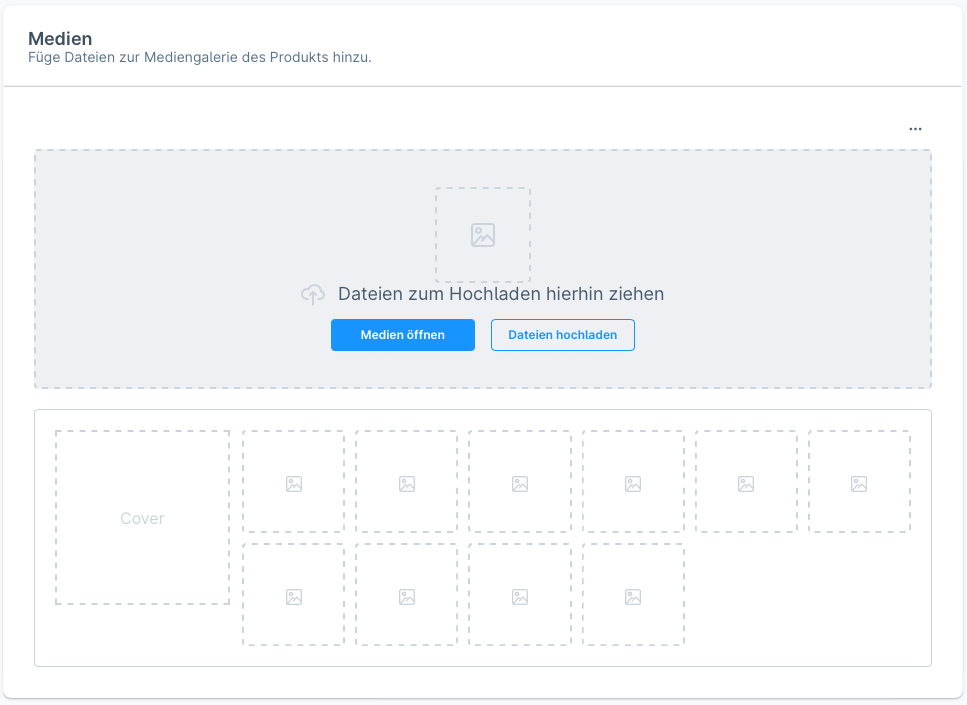
Task: Select first image placeholder in top gallery row
Action: 293,483
